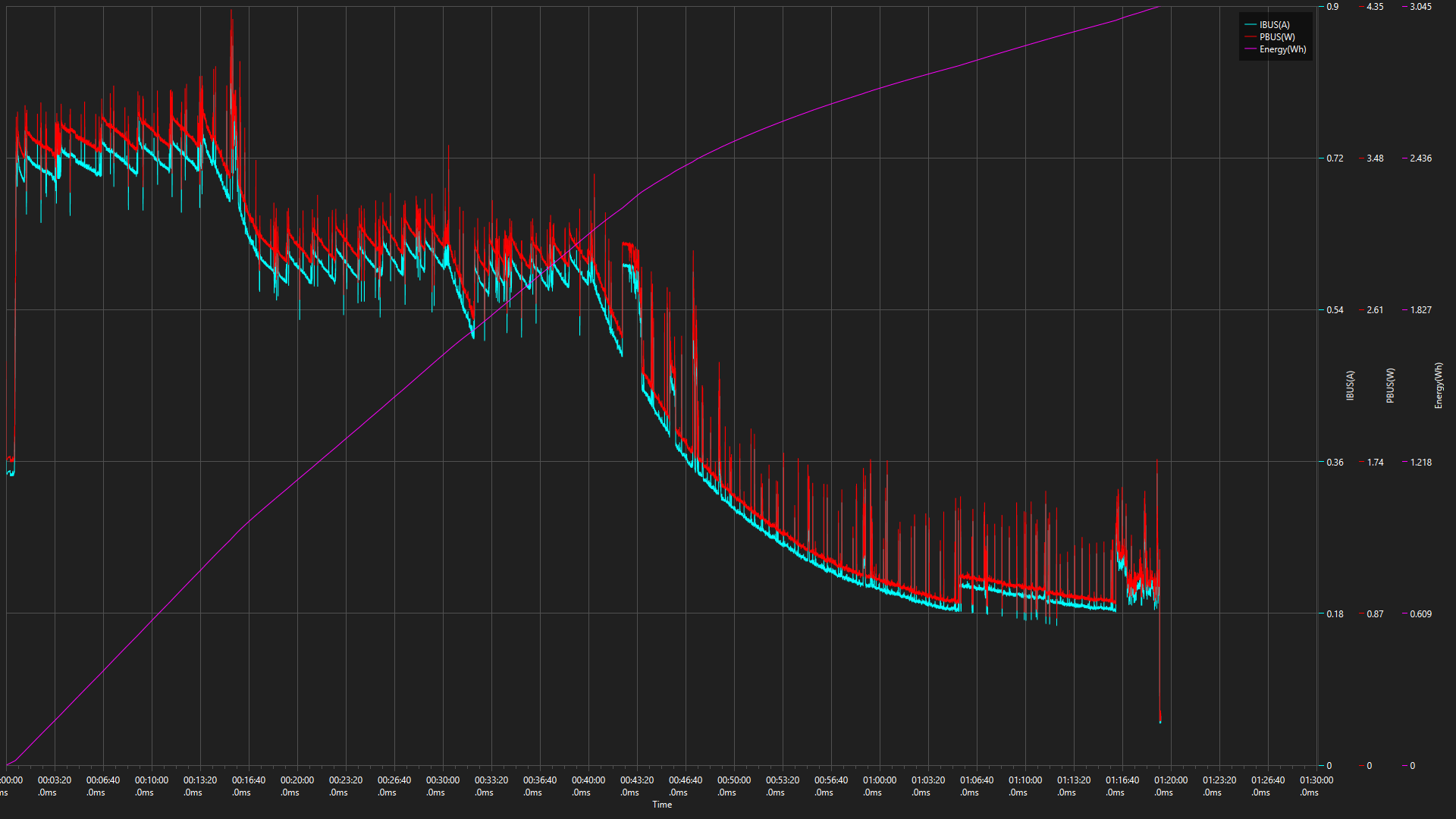Toggle the PBUS(W) series in legend
The height and width of the screenshot is (819, 1456).
pos(1277,37)
